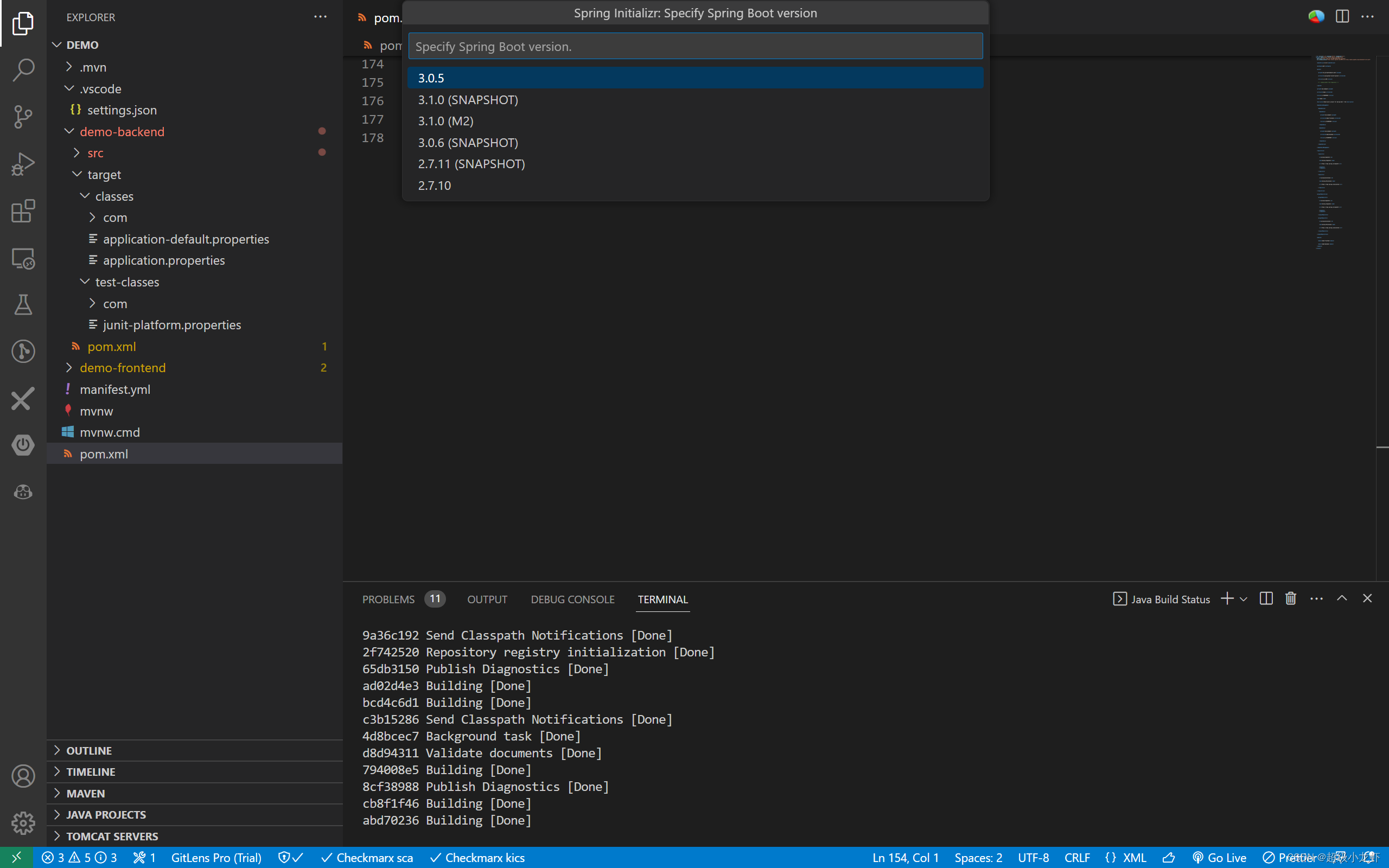
Task: Kill the active terminal with trash icon
Action: (1290, 598)
